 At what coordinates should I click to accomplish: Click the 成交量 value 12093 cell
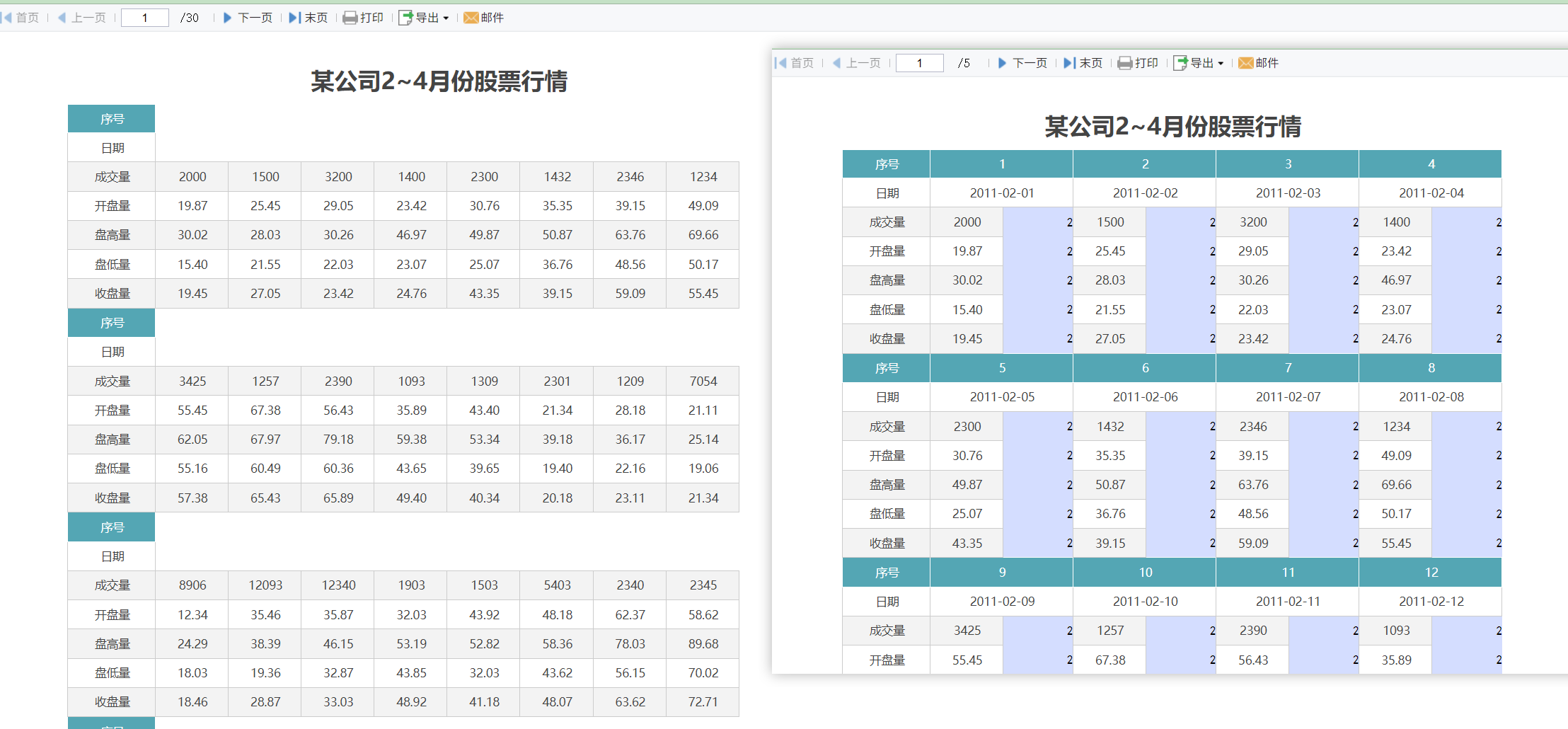coord(265,585)
